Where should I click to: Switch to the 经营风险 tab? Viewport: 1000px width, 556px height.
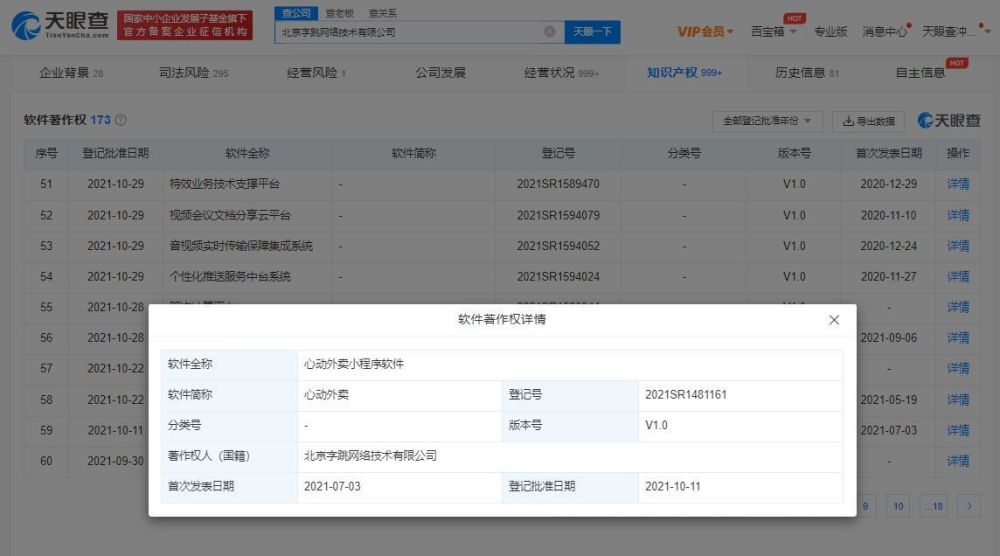click(x=316, y=73)
